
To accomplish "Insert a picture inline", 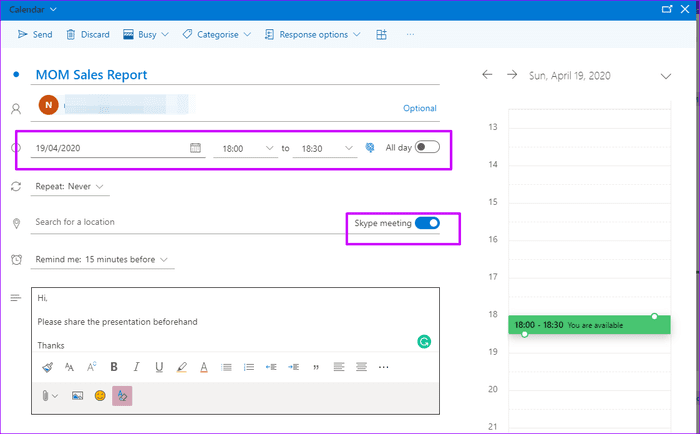I will 77,396.
